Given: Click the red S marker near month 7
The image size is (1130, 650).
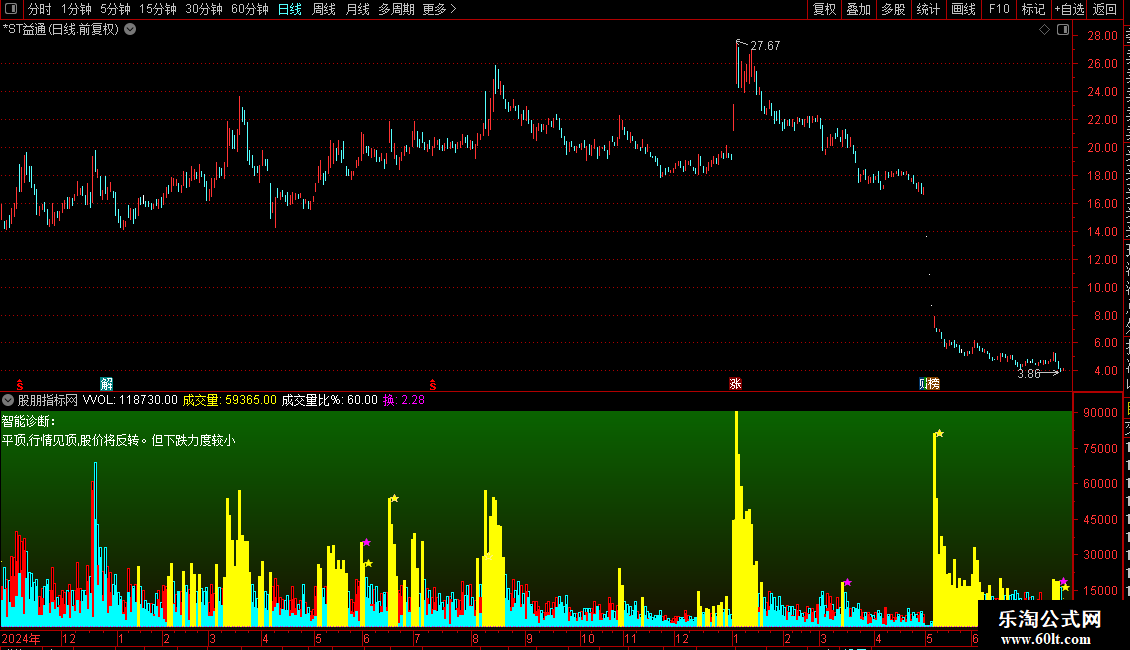Looking at the screenshot, I should pyautogui.click(x=432, y=384).
